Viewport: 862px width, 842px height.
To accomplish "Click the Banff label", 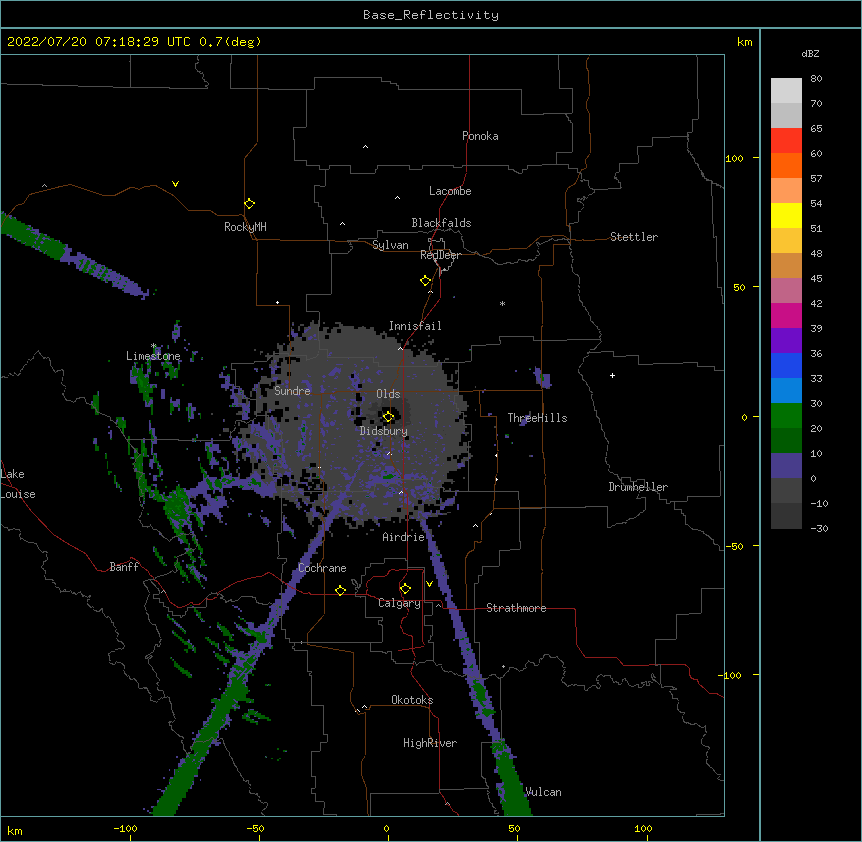I will tap(124, 567).
